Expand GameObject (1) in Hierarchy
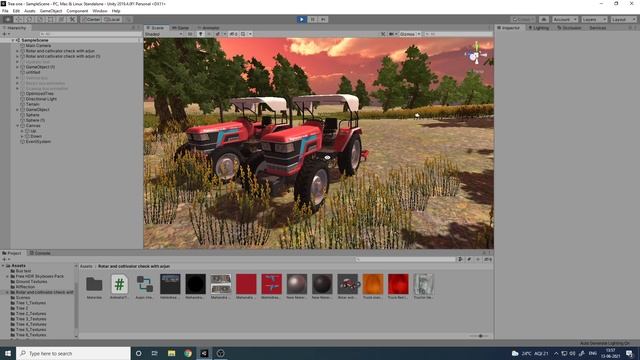The height and width of the screenshot is (360, 640). pyautogui.click(x=18, y=67)
